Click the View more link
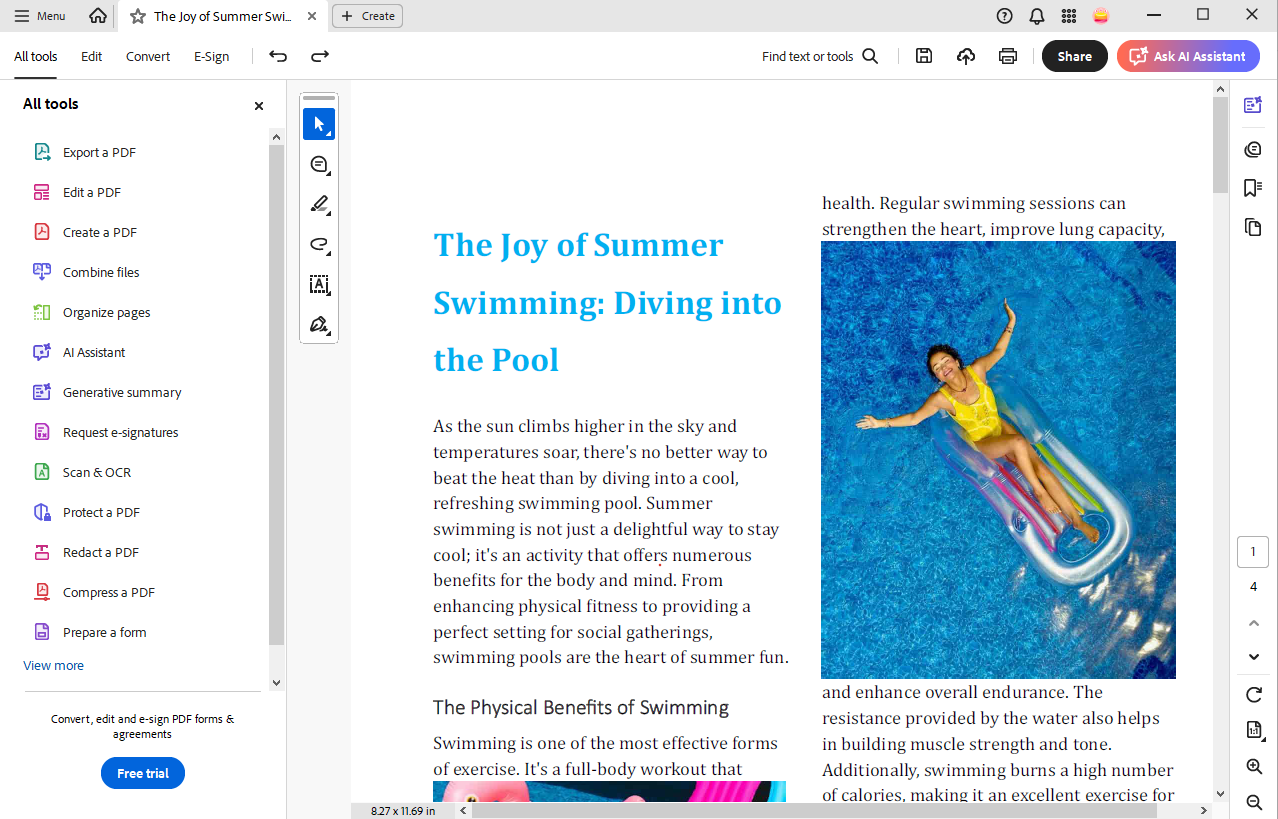The image size is (1278, 819). tap(54, 666)
